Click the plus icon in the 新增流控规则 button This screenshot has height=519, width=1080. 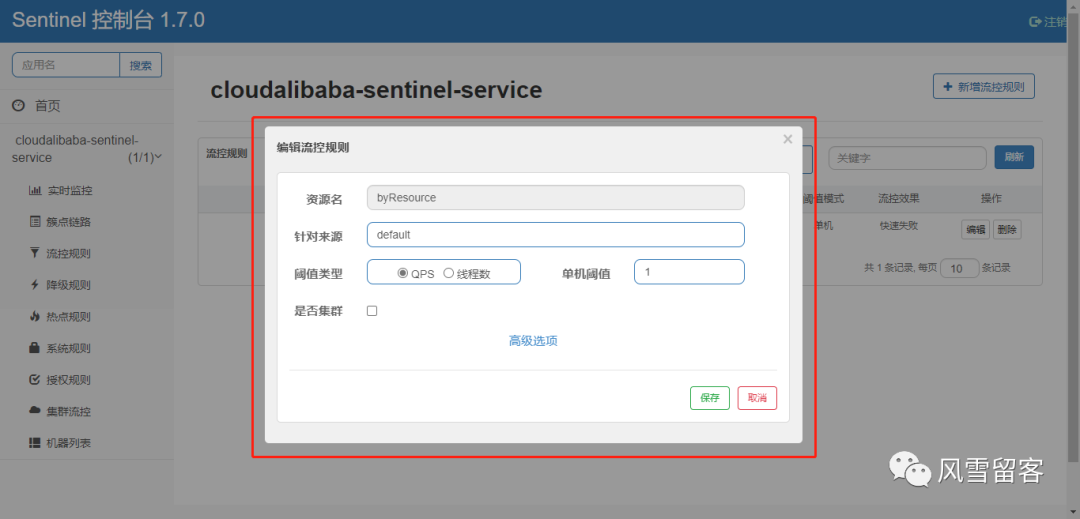947,87
